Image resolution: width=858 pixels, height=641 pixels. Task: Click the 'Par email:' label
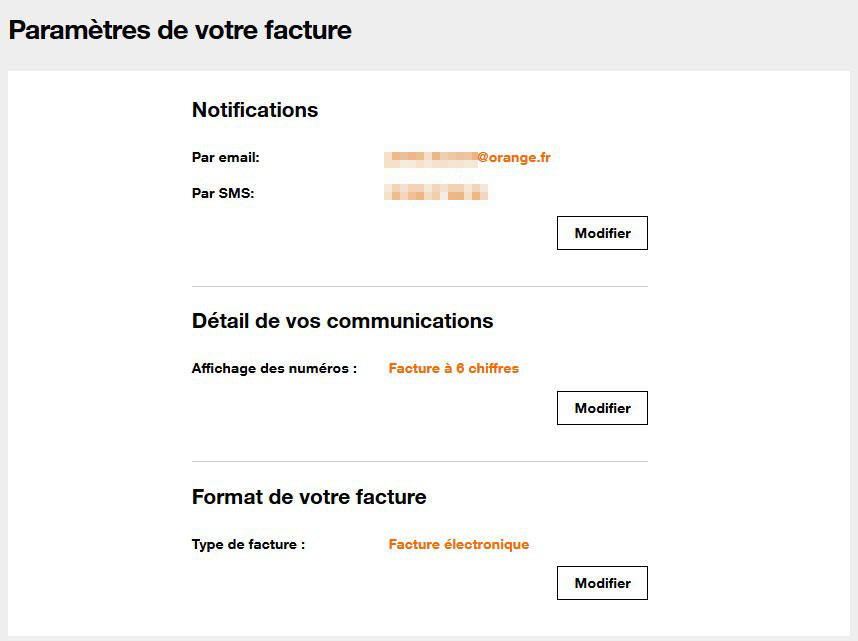226,158
